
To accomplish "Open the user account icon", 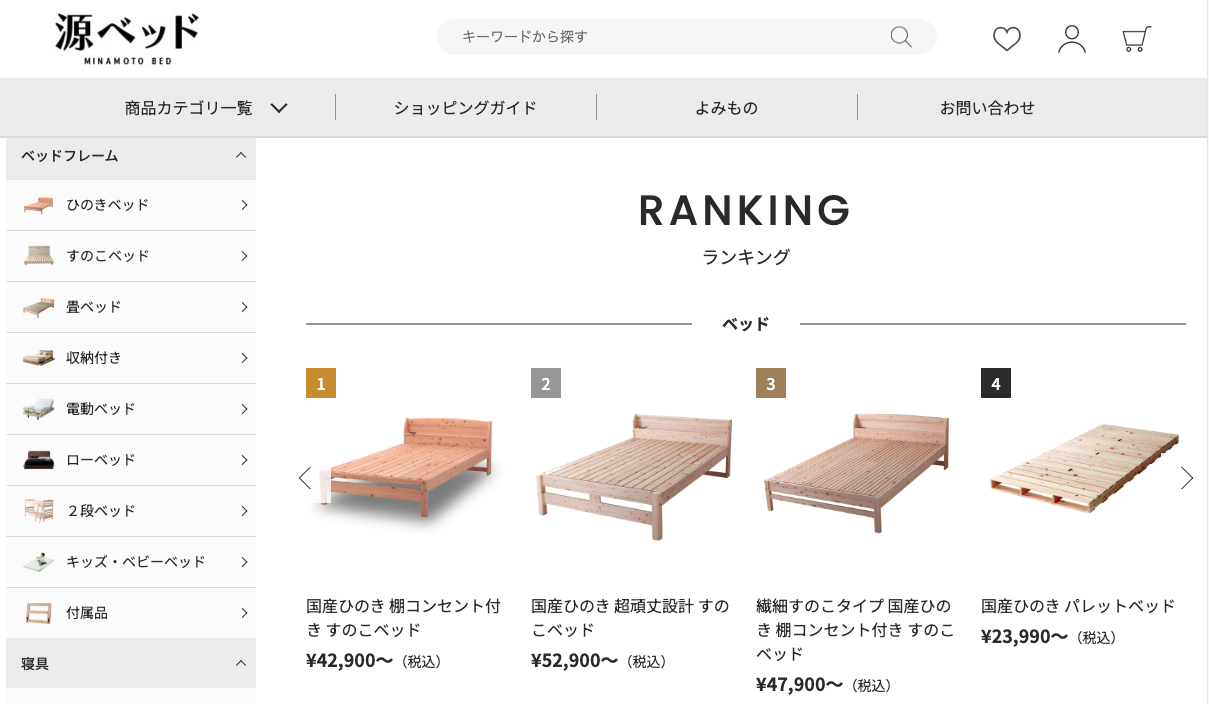I will point(1071,38).
